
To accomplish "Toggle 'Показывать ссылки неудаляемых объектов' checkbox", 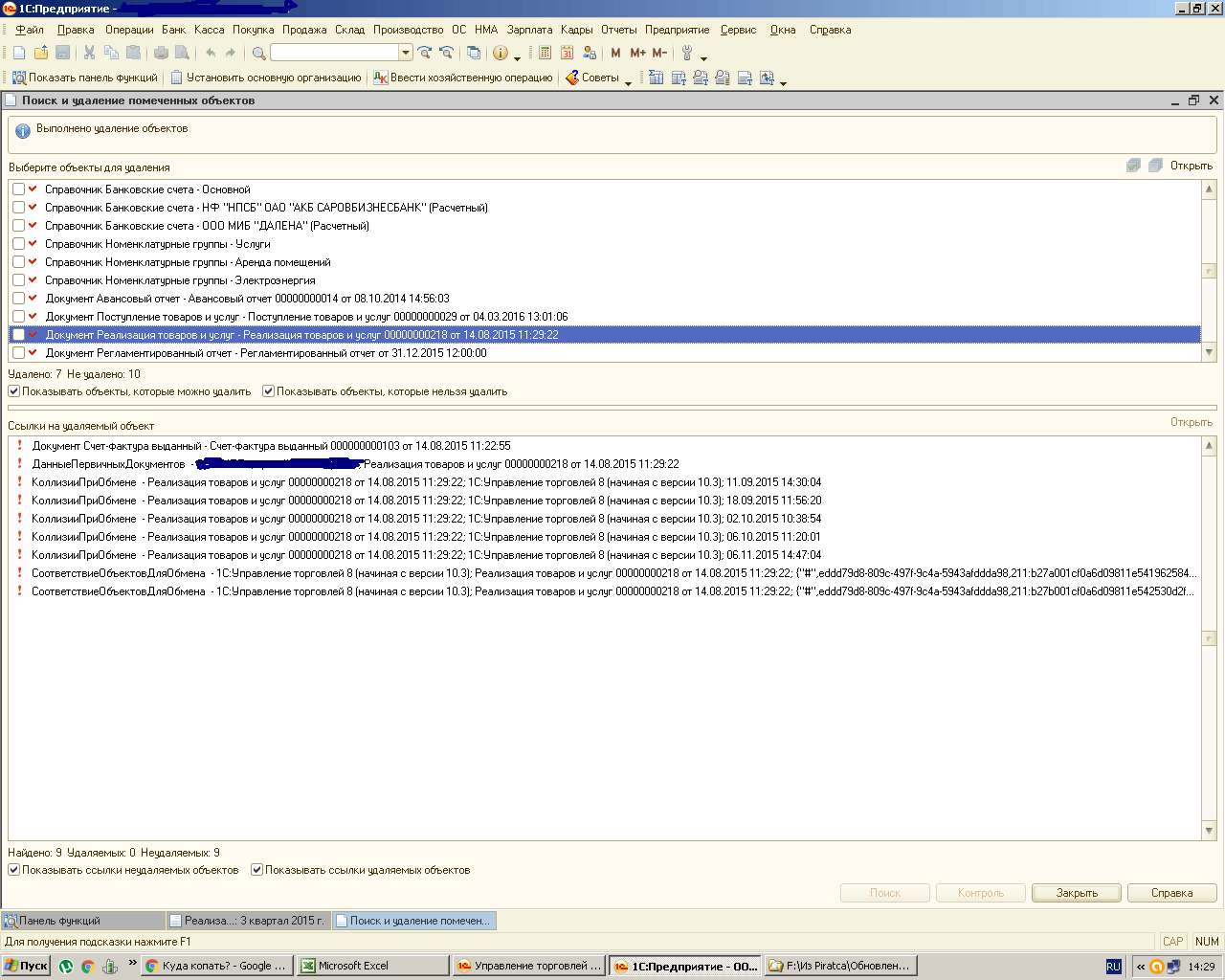I will (x=13, y=870).
